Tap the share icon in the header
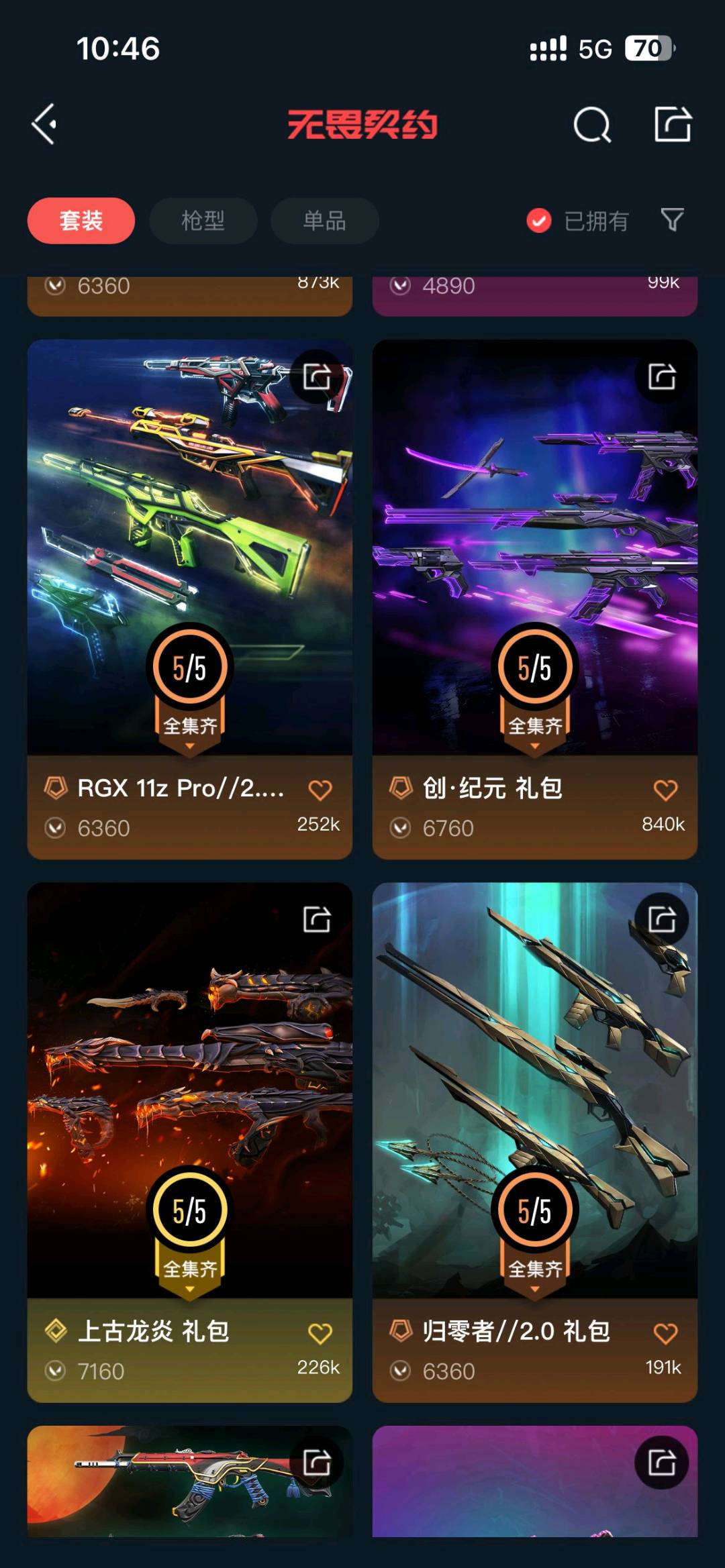 [x=673, y=124]
